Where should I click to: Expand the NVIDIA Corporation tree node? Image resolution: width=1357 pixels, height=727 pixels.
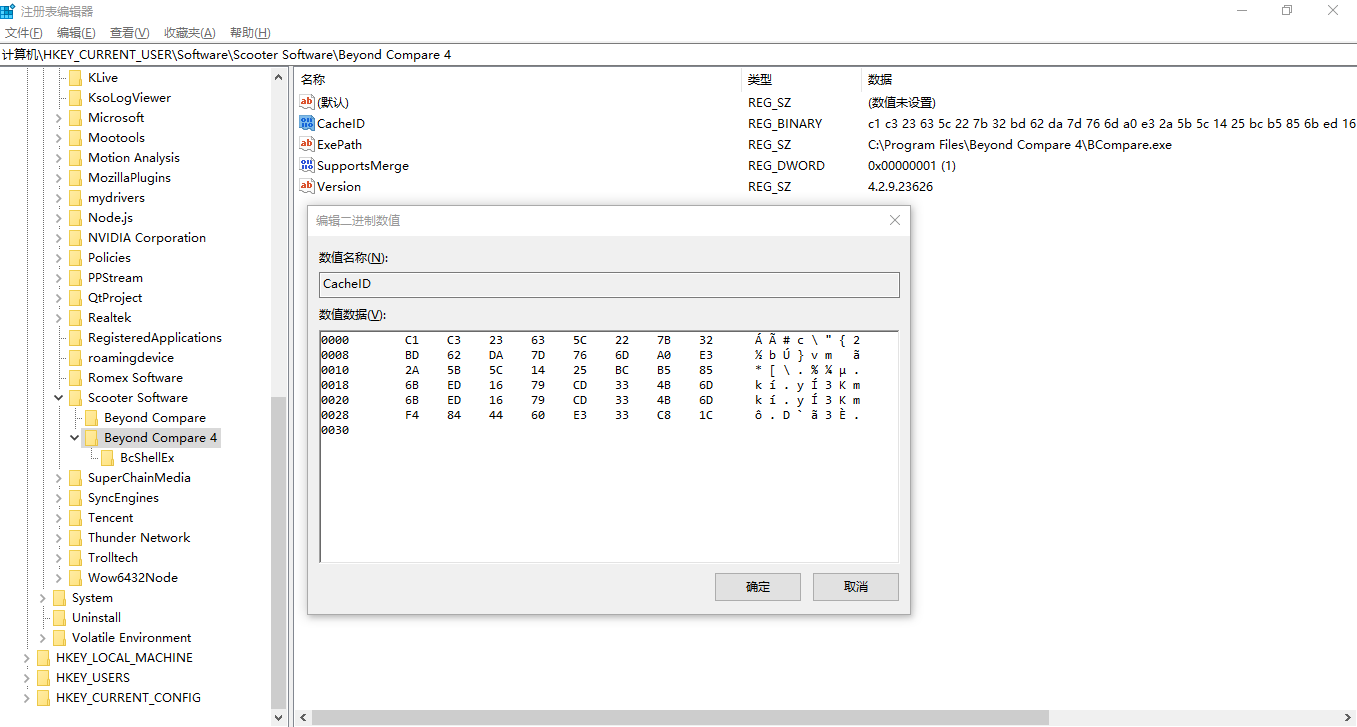pos(59,238)
